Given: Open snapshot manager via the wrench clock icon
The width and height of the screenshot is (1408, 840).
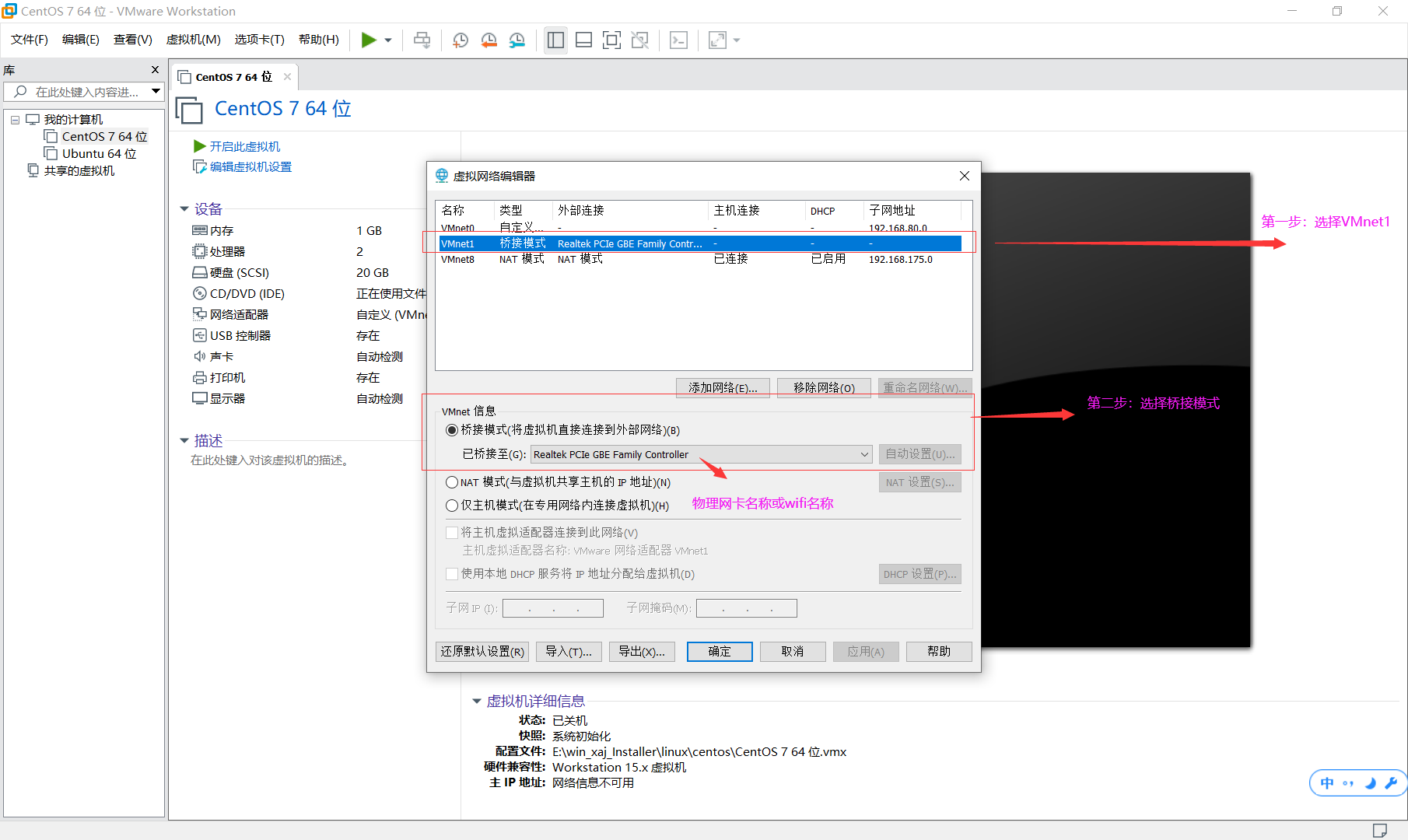Looking at the screenshot, I should coord(517,40).
